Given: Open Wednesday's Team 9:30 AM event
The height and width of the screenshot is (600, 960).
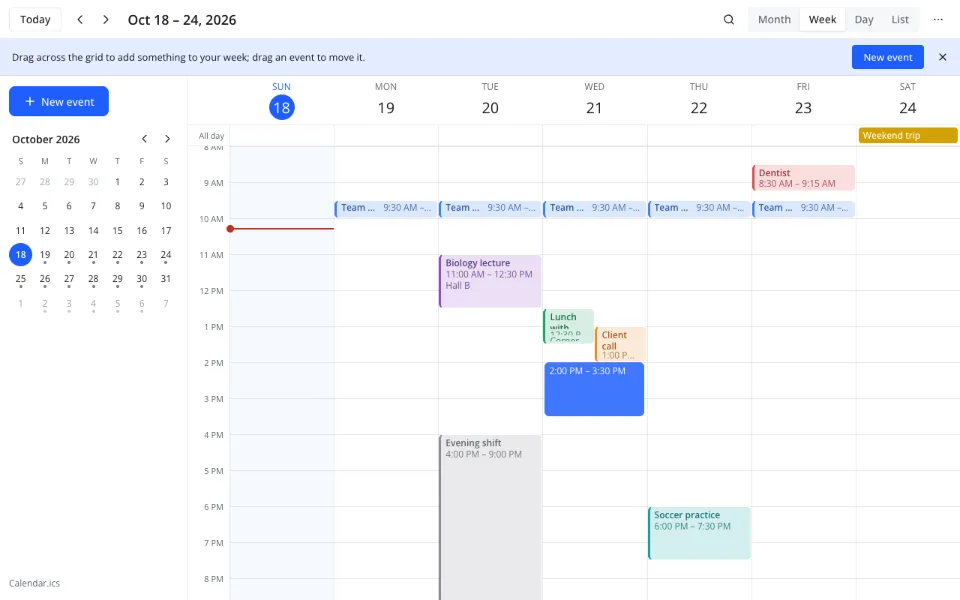Looking at the screenshot, I should [594, 208].
